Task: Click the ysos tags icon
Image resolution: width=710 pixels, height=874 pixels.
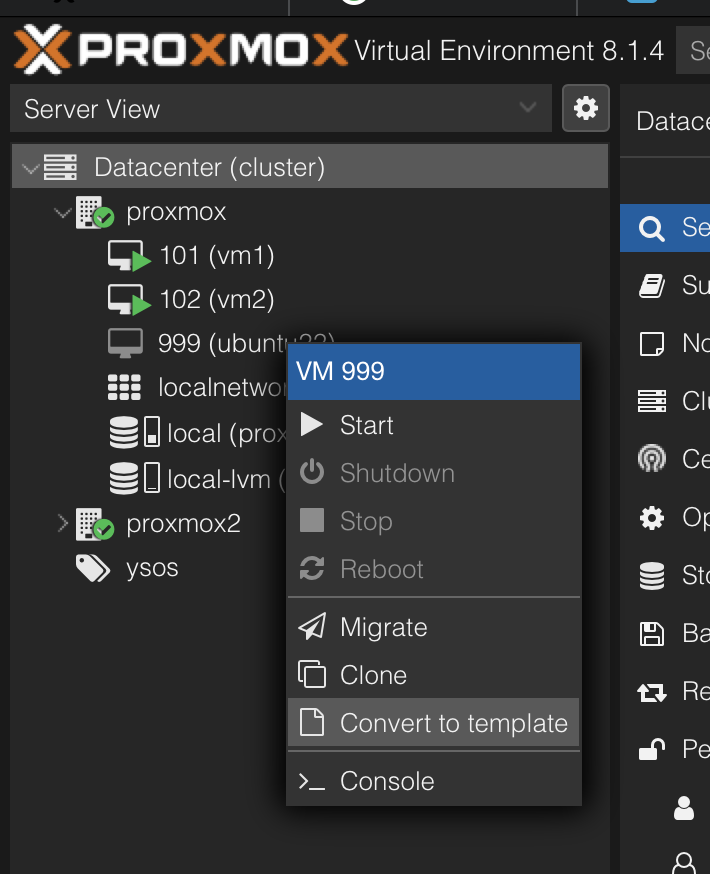Action: pos(93,568)
